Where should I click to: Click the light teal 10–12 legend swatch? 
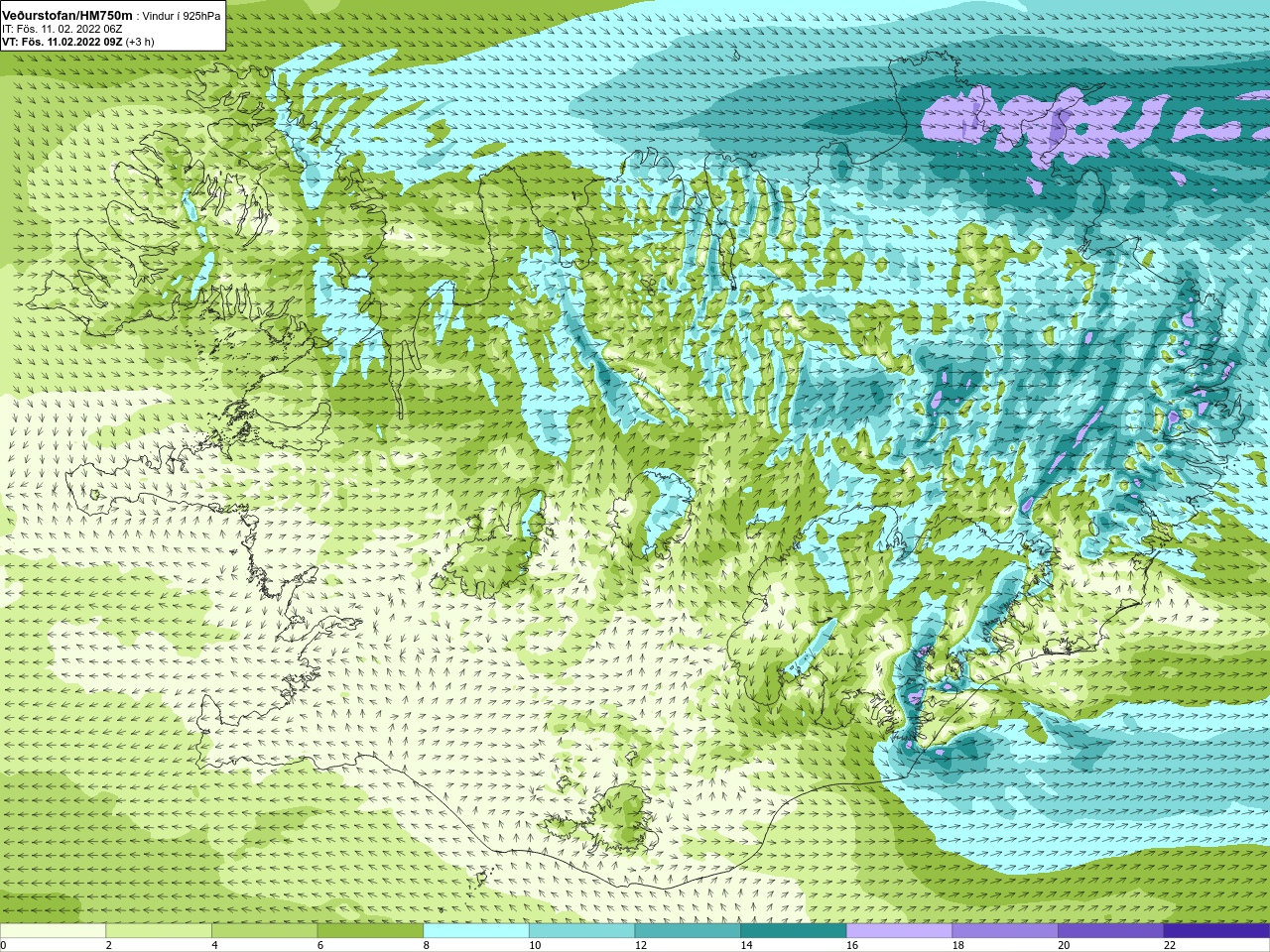[x=582, y=931]
